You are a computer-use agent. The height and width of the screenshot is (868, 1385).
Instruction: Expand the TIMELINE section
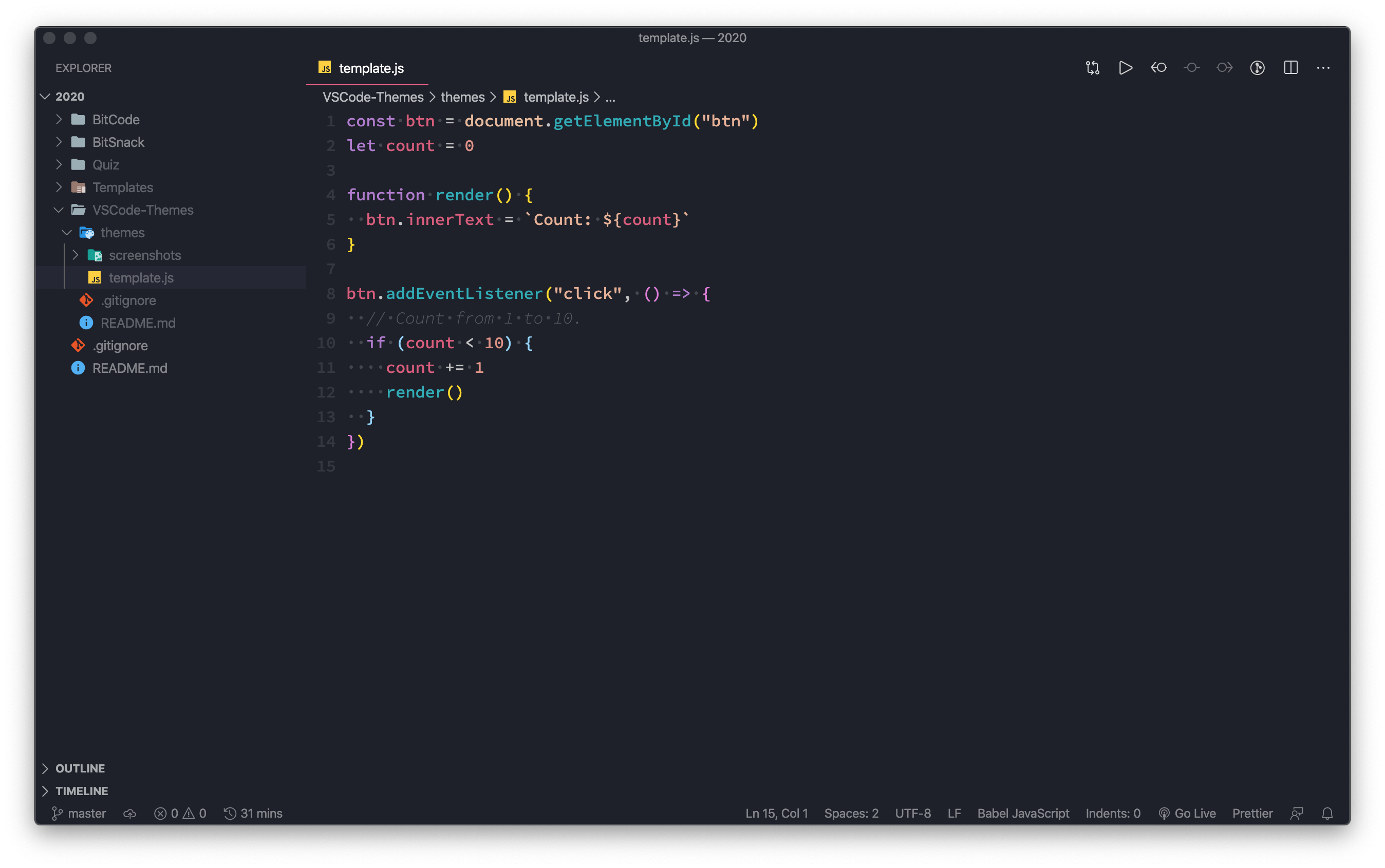click(x=82, y=791)
